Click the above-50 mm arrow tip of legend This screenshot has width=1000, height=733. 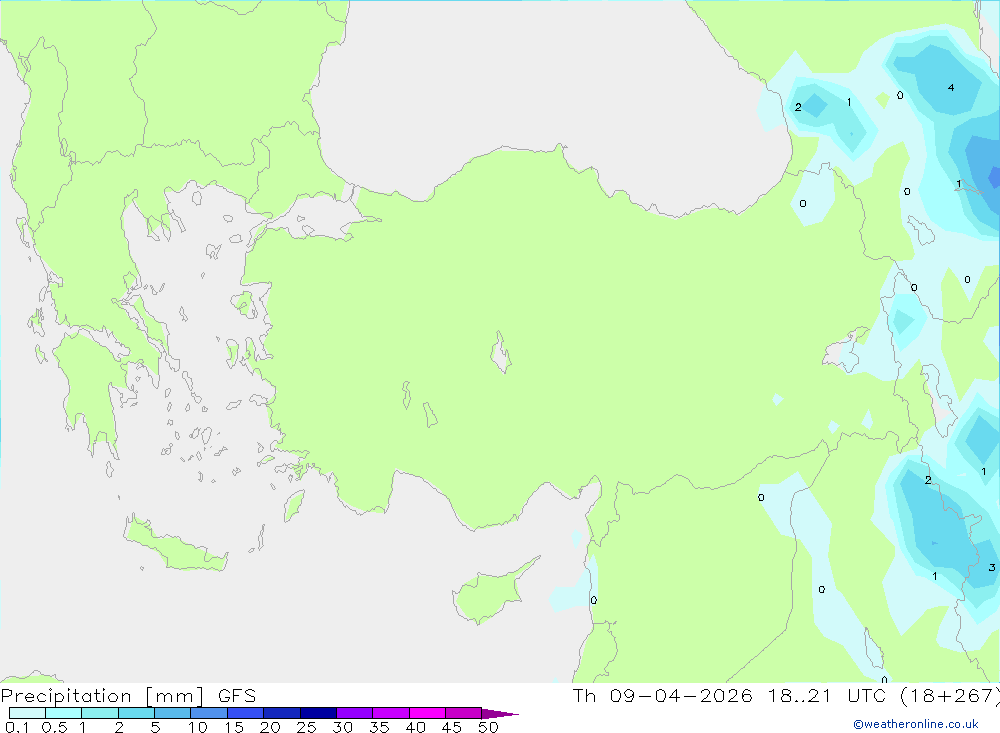[x=500, y=714]
